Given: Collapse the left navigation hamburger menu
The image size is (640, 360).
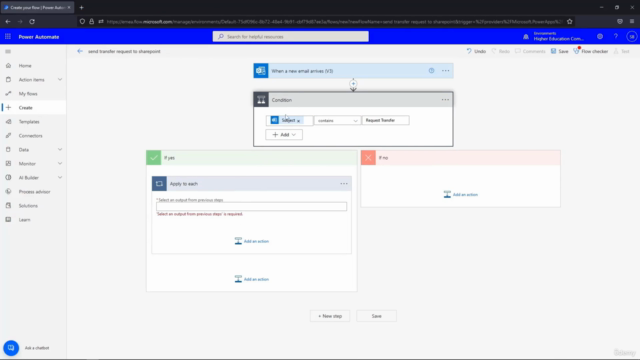Looking at the screenshot, I should 8,51.
